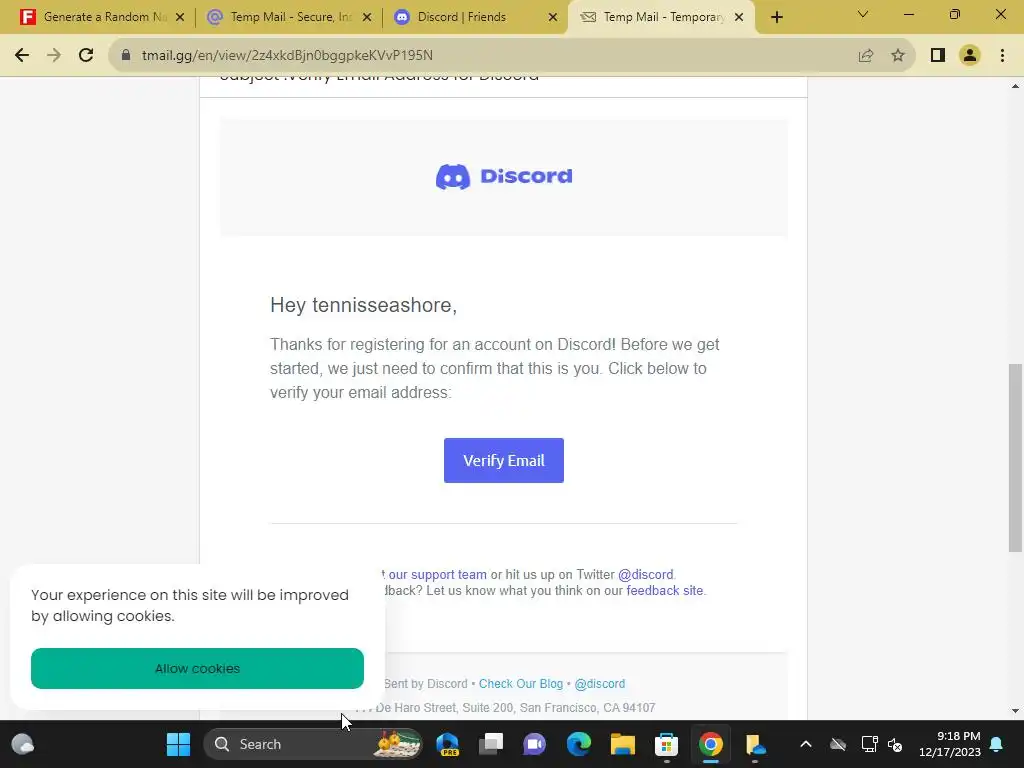Open the notification bell in tray
The height and width of the screenshot is (768, 1024).
[997, 744]
